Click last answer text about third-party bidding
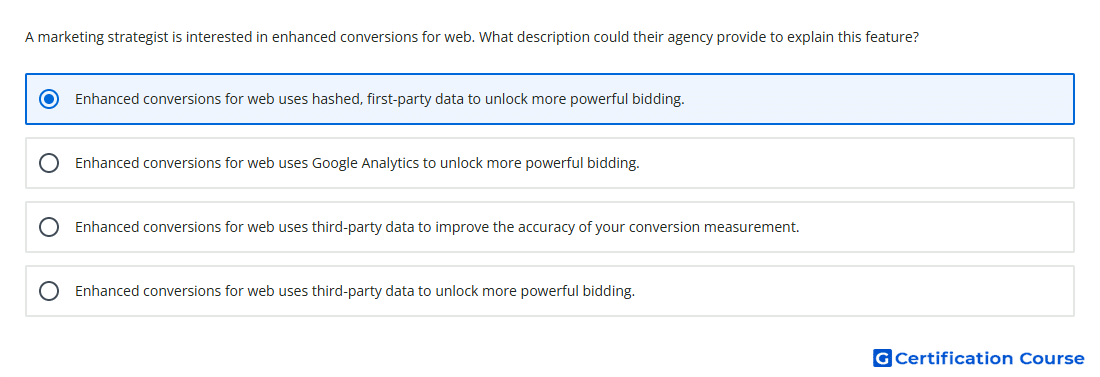 pyautogui.click(x=355, y=291)
